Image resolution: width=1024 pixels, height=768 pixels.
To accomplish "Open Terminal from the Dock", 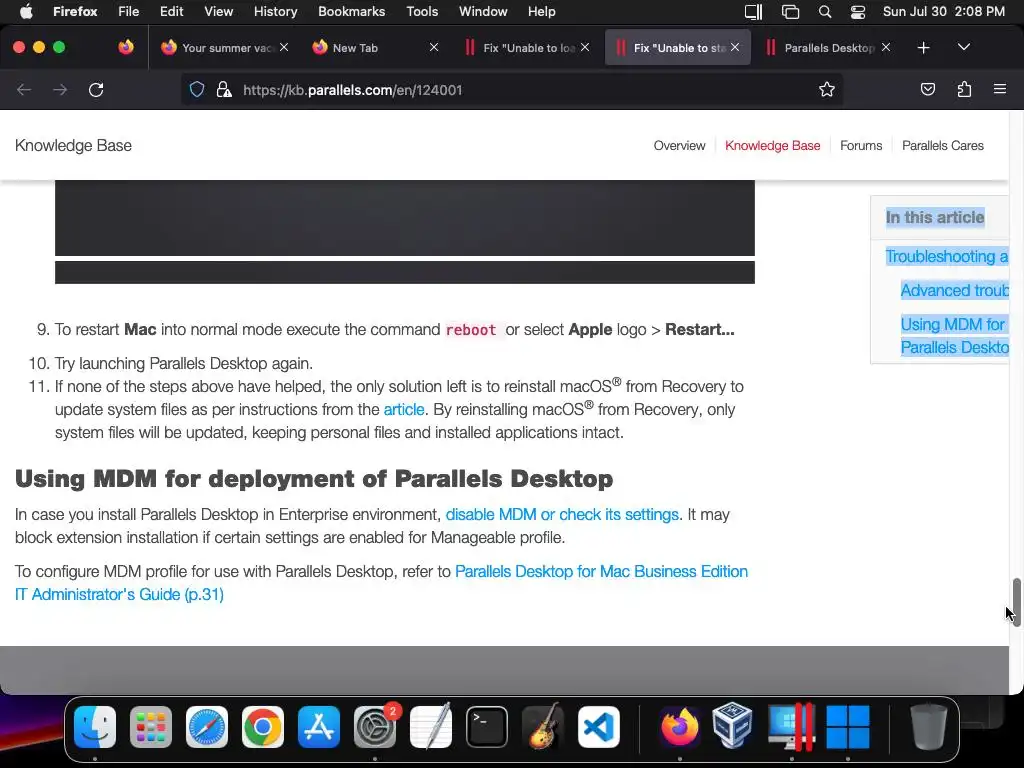I will pos(487,727).
